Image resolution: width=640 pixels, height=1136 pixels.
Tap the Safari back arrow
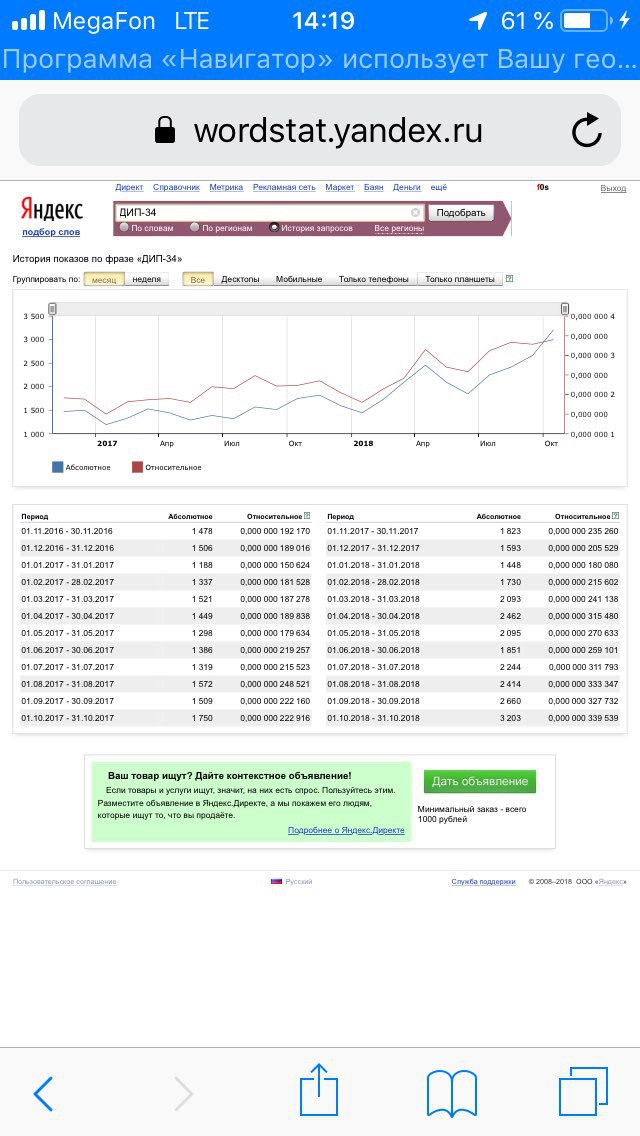(x=43, y=1093)
